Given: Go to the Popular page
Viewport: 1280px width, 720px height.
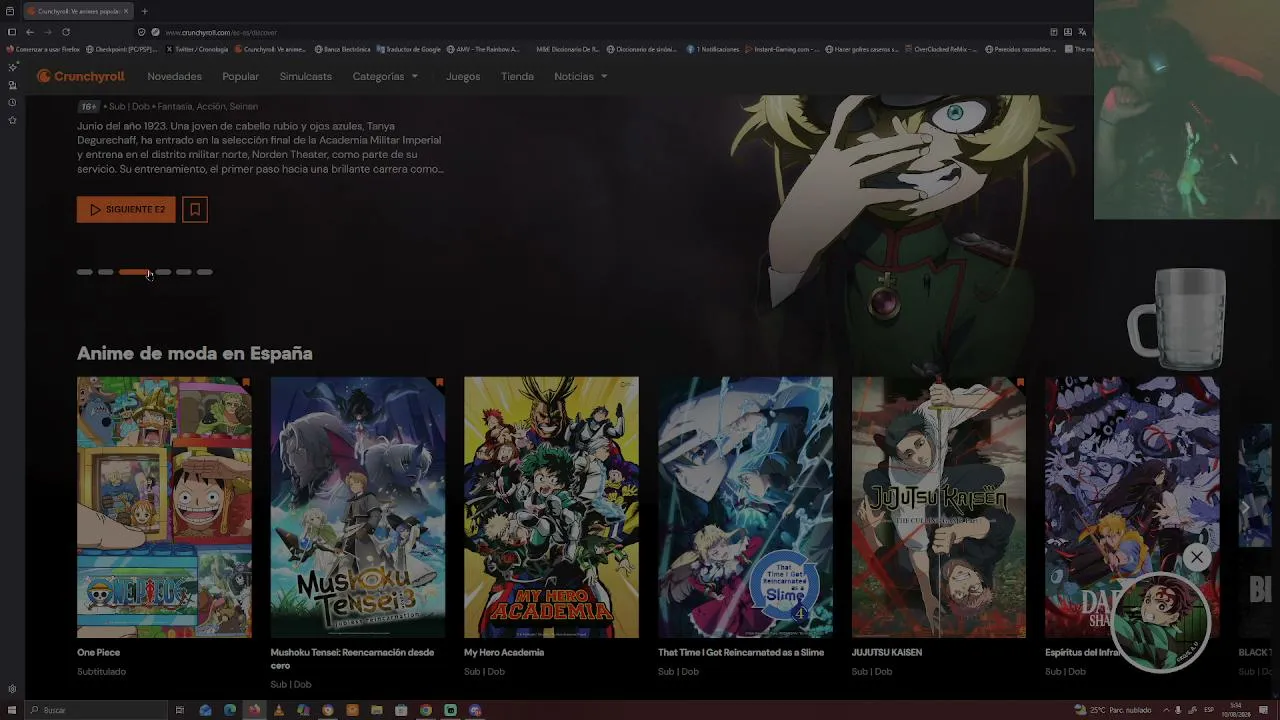Looking at the screenshot, I should 240,76.
